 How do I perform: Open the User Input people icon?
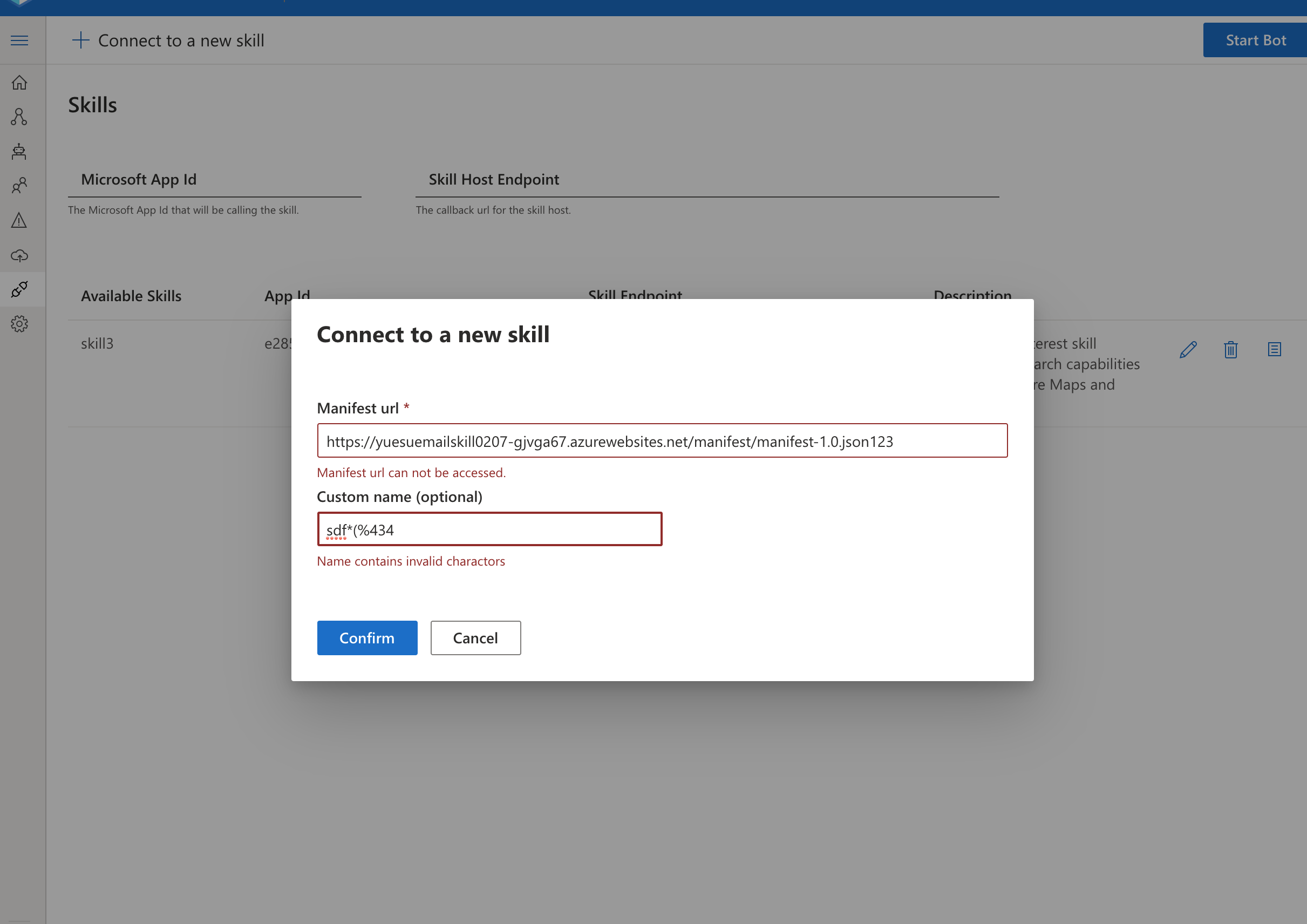(x=19, y=186)
